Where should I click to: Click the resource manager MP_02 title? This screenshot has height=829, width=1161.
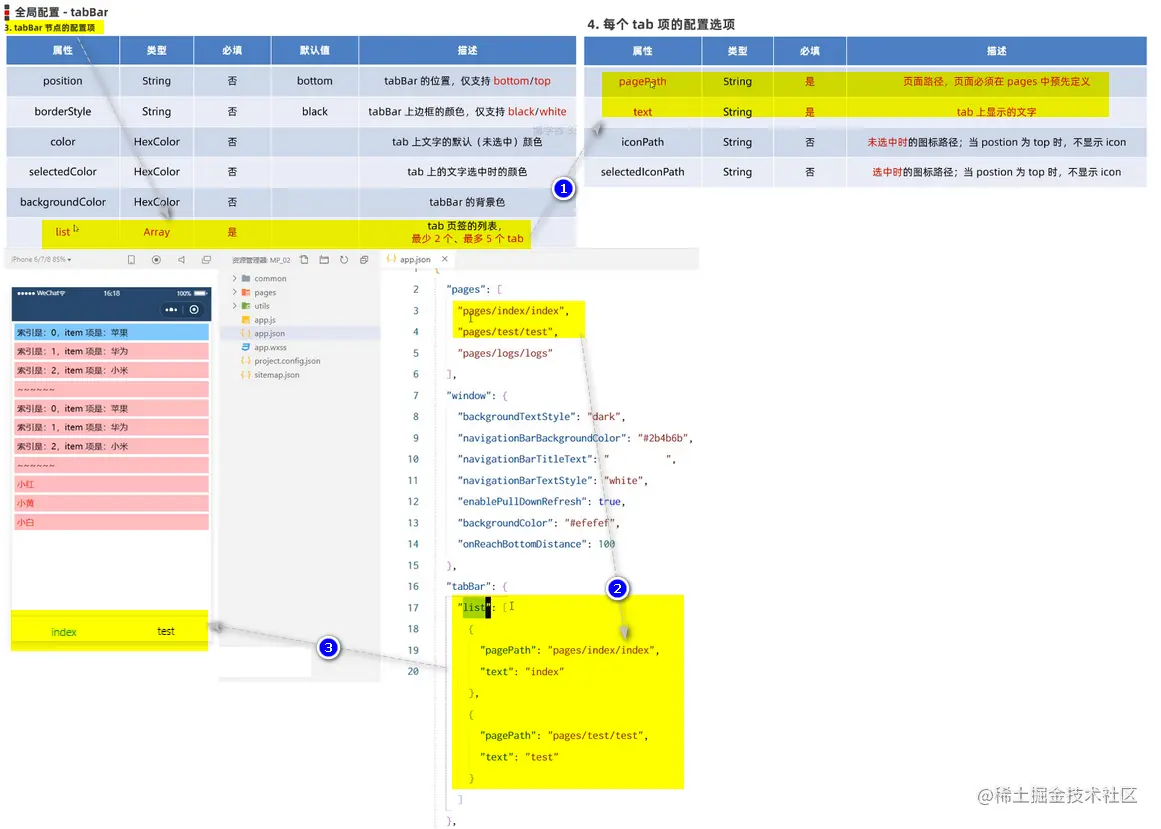coord(261,260)
